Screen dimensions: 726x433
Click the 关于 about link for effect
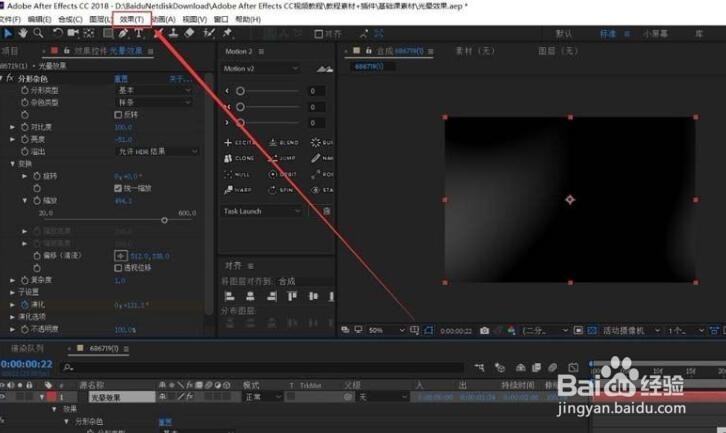[180, 79]
